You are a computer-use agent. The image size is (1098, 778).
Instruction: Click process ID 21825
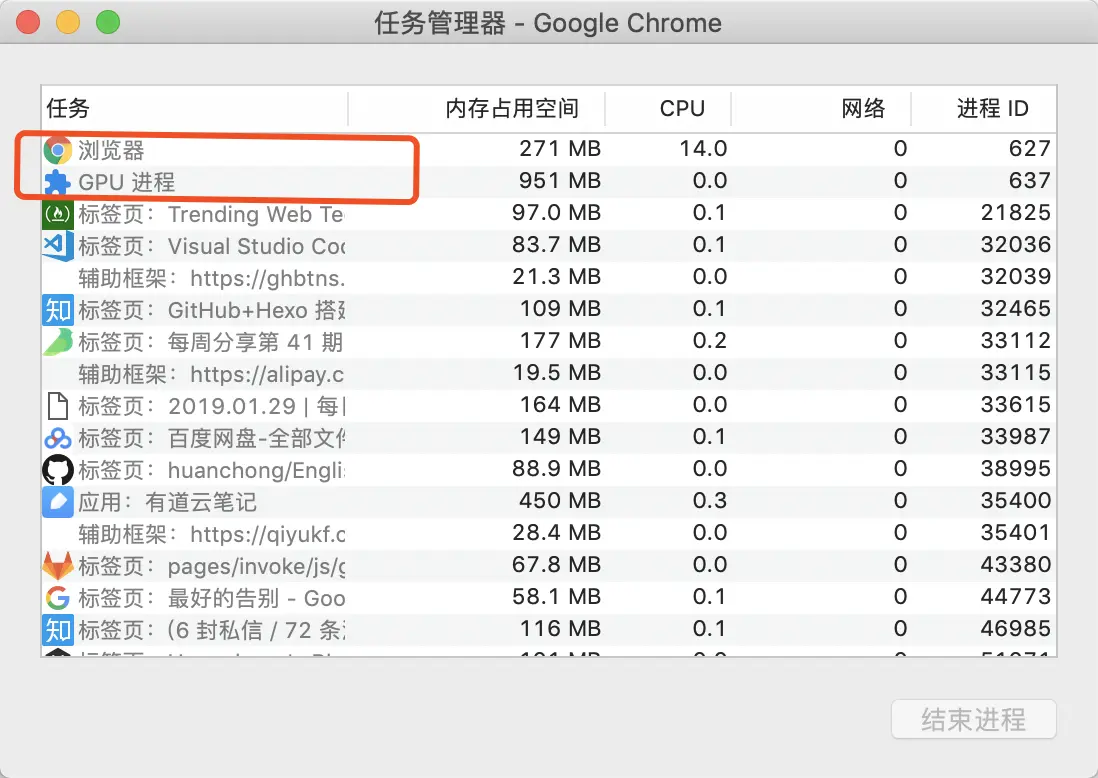coord(1015,213)
